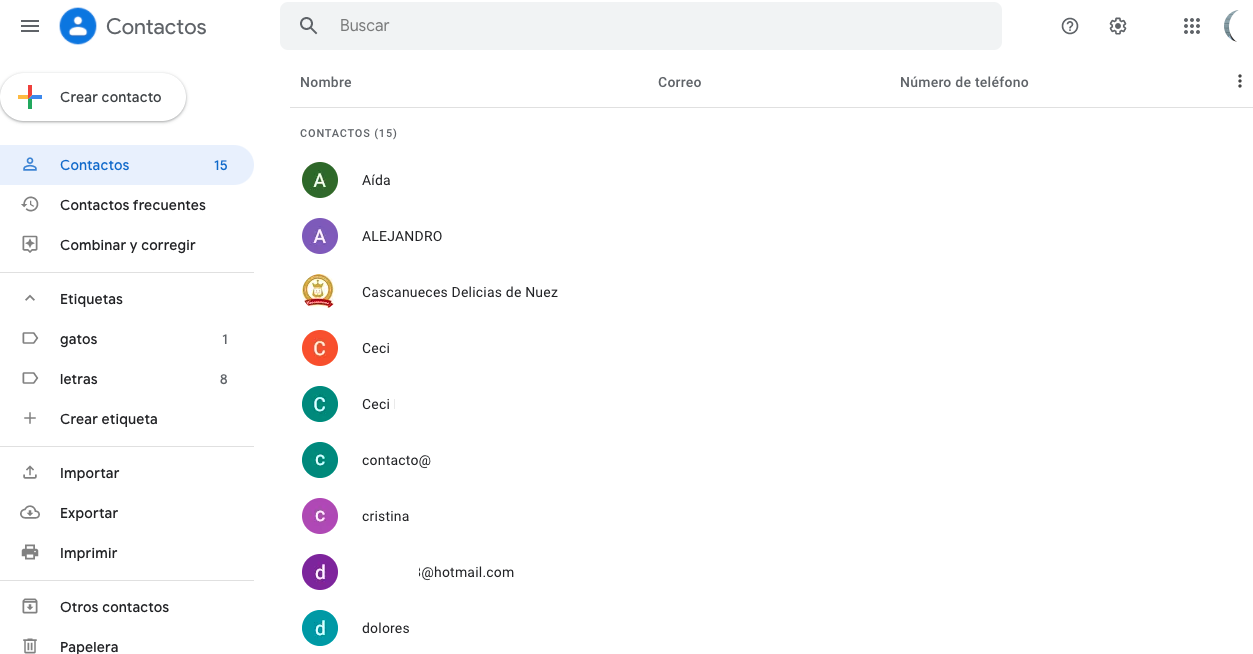Image resolution: width=1253 pixels, height=654 pixels.
Task: Switch to Contactos frecuentes
Action: coord(133,204)
